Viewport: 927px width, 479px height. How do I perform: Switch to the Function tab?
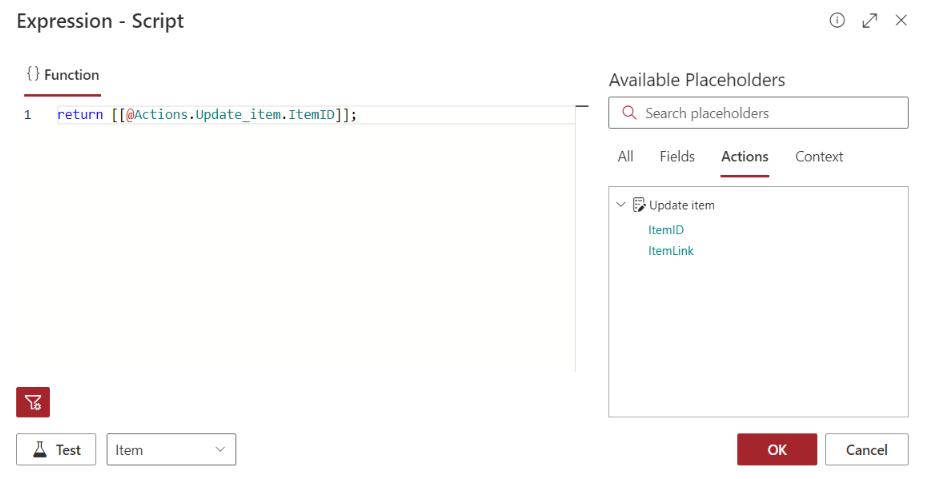63,75
